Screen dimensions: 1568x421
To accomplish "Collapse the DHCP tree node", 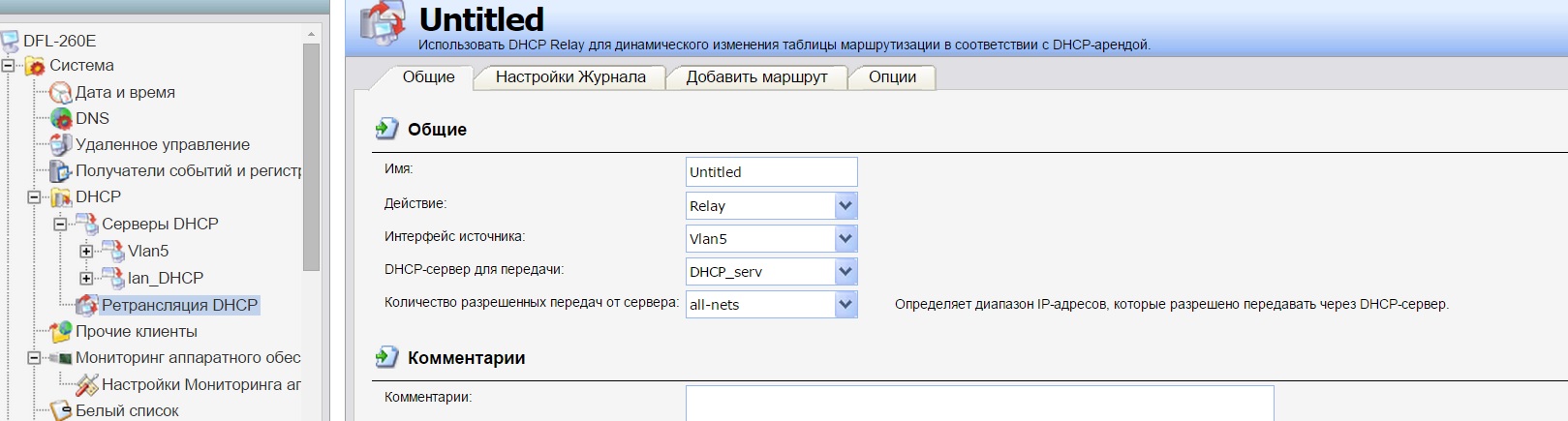I will point(34,196).
